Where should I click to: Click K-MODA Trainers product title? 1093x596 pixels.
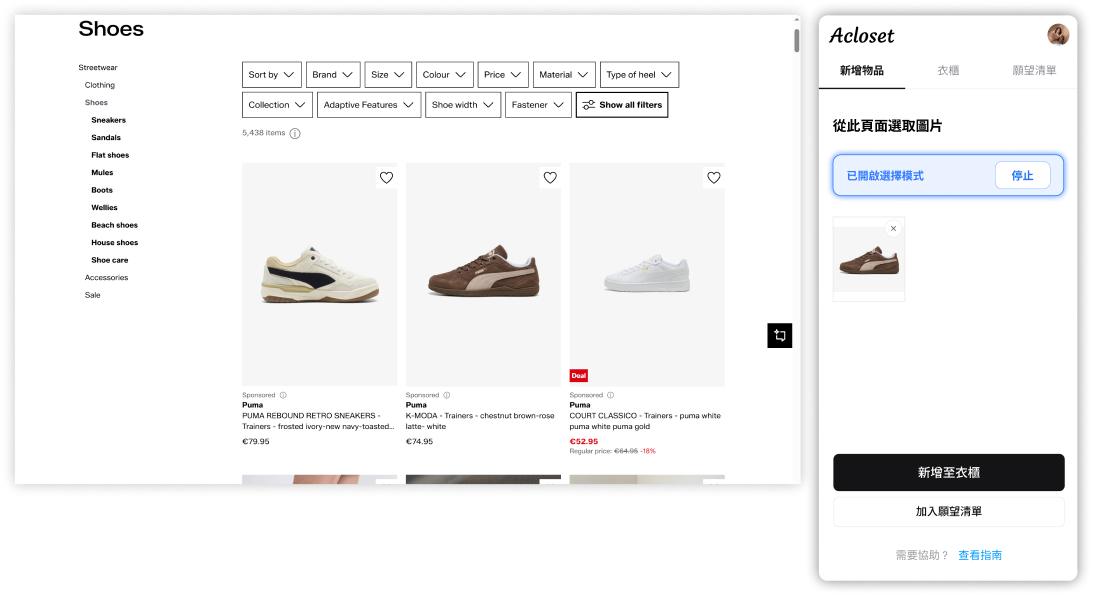pos(480,421)
